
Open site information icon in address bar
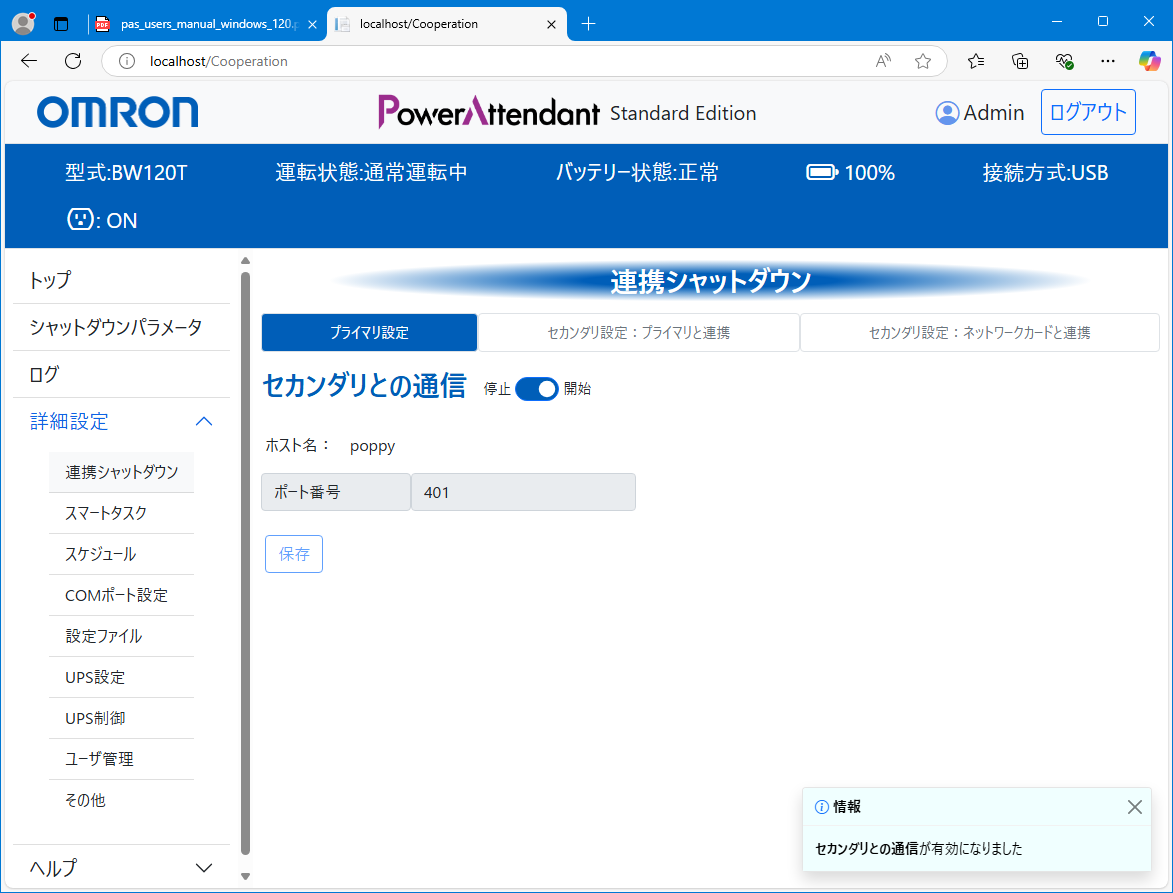[x=127, y=61]
